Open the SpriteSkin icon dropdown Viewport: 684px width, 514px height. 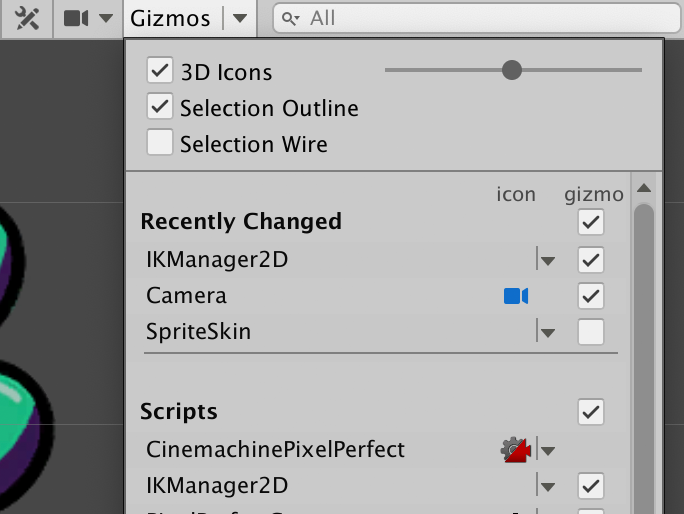point(546,332)
